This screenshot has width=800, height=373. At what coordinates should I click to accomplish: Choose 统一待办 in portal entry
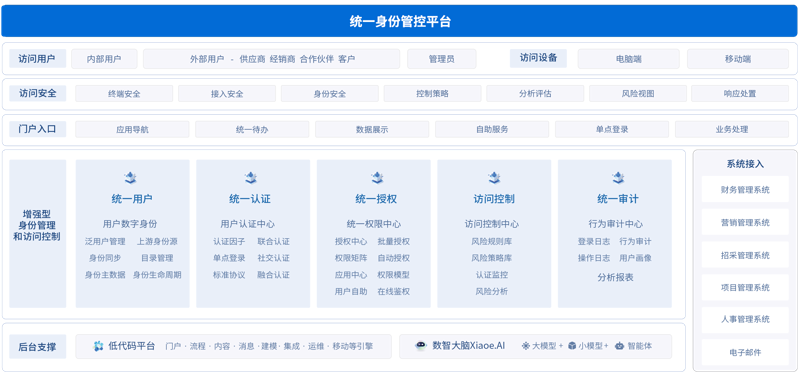pos(252,129)
